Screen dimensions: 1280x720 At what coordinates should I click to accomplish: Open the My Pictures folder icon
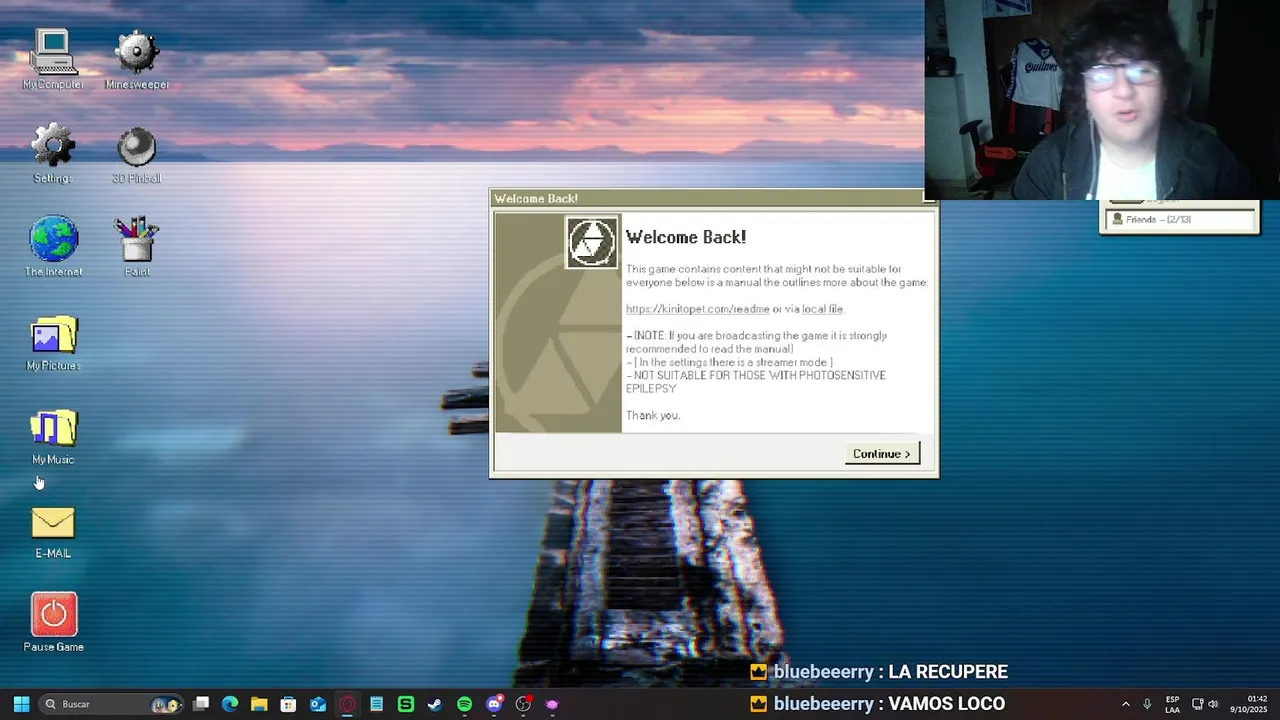click(x=53, y=341)
